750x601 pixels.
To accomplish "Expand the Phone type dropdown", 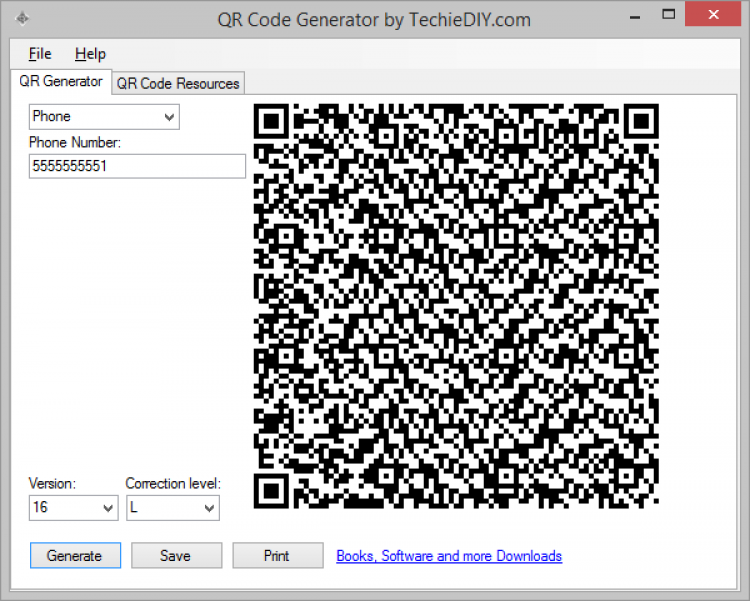I will point(104,117).
